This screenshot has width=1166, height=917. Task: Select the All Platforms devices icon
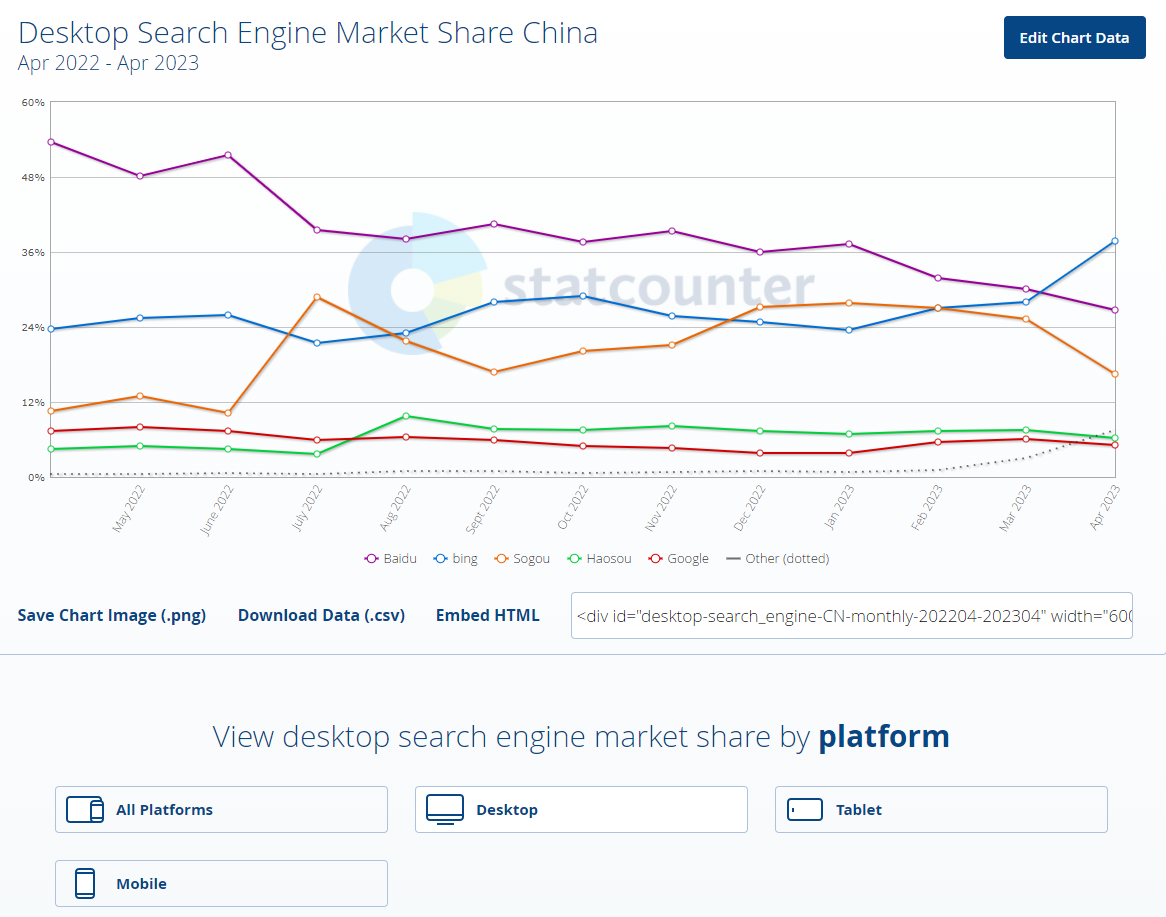85,810
